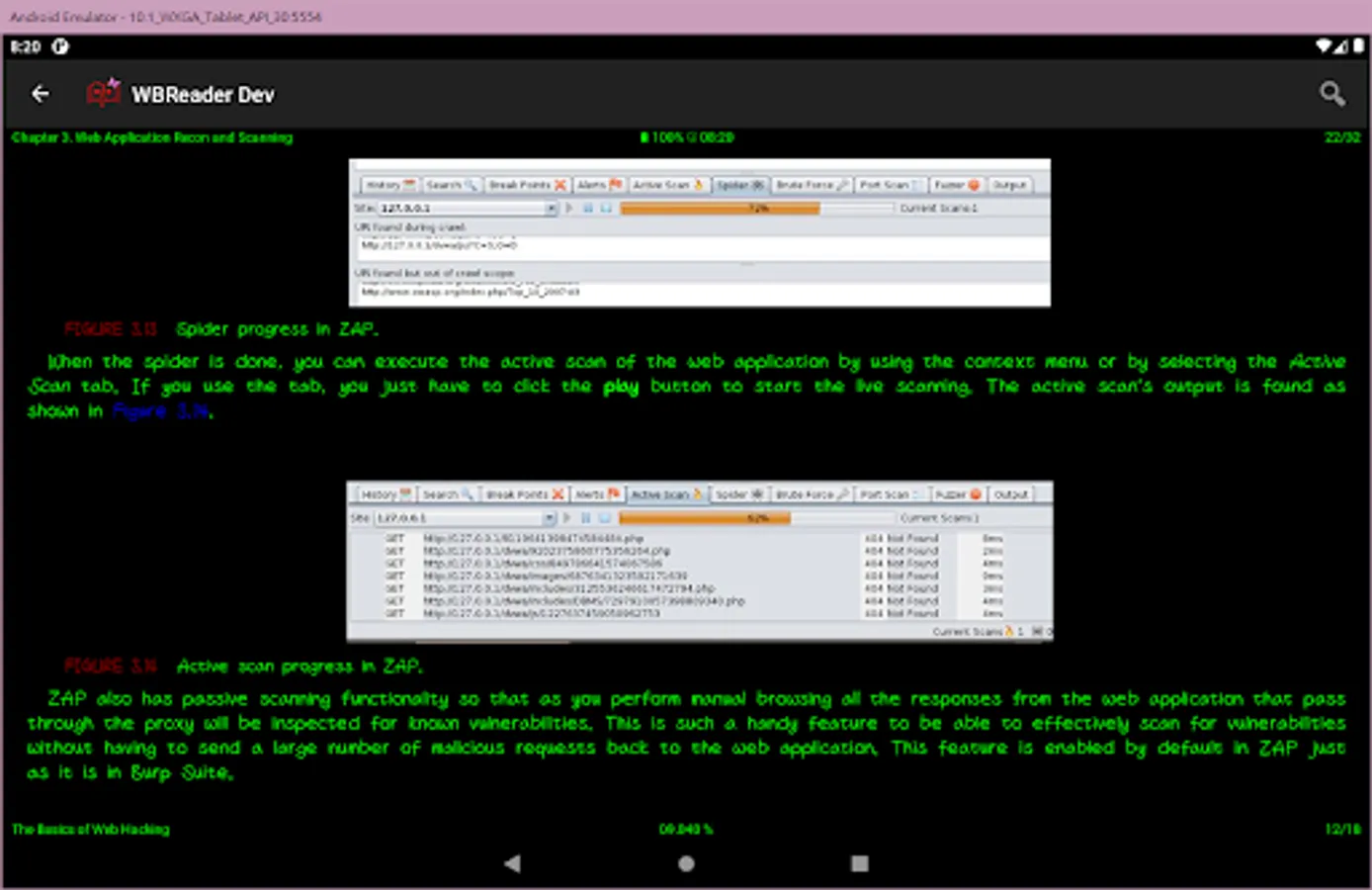Click the Android Emulator window title bar text
Viewport: 1372px width, 890px height.
165,17
